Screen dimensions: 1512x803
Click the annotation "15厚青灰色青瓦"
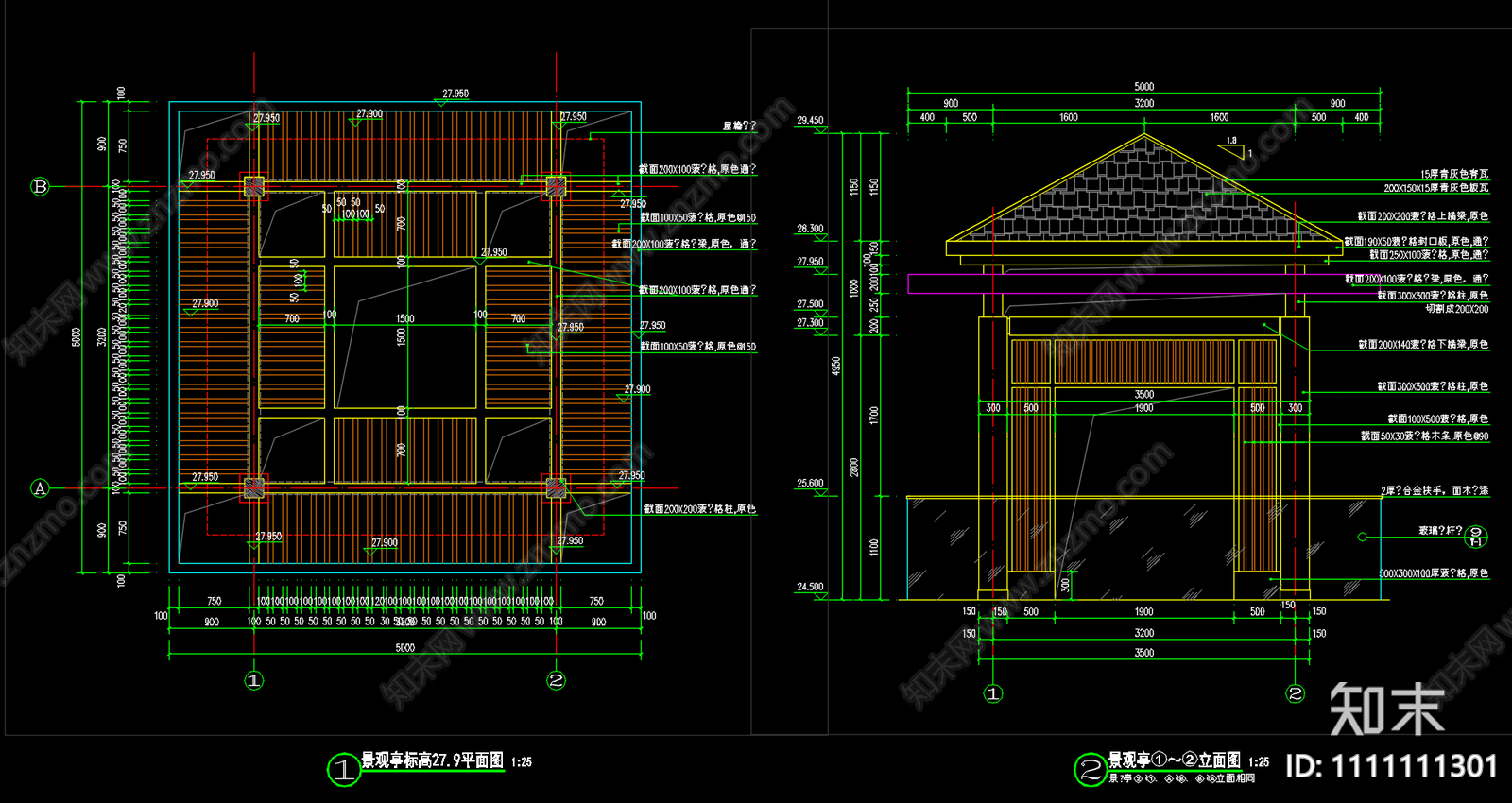1454,175
